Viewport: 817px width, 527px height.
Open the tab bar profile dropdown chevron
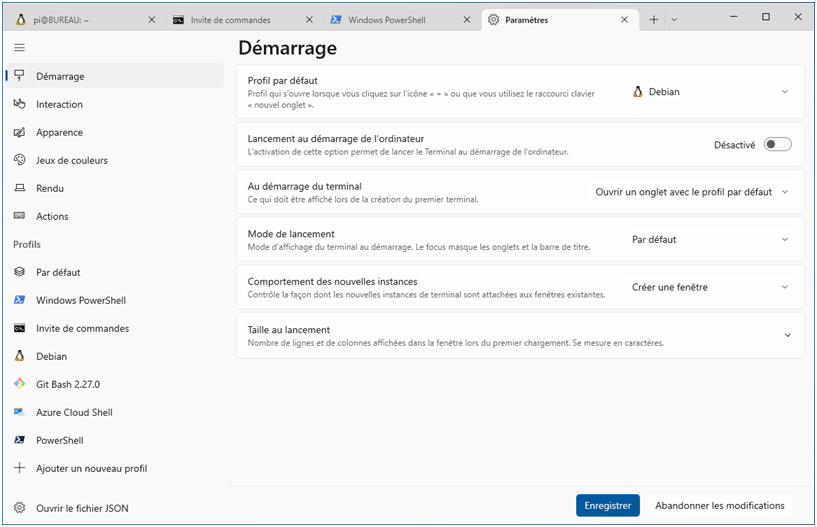click(674, 19)
